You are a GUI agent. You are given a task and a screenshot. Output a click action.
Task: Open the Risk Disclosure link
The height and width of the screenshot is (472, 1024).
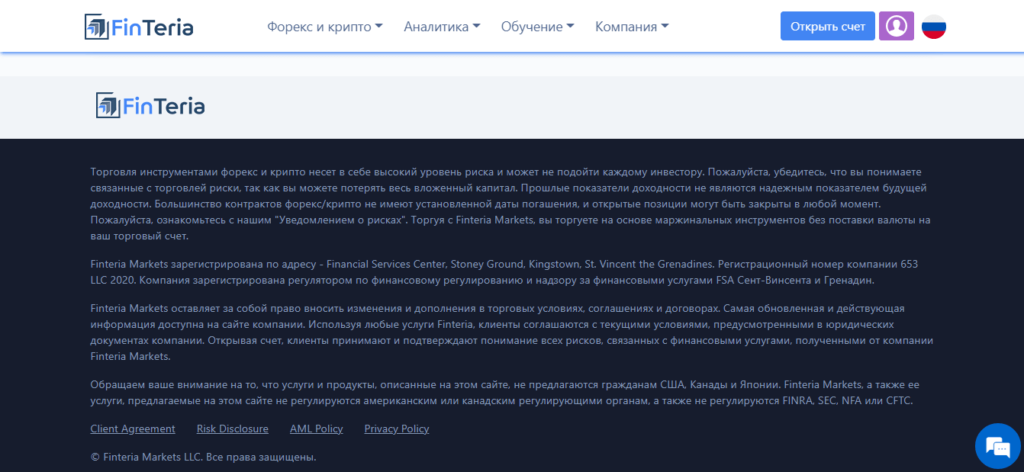click(x=232, y=429)
